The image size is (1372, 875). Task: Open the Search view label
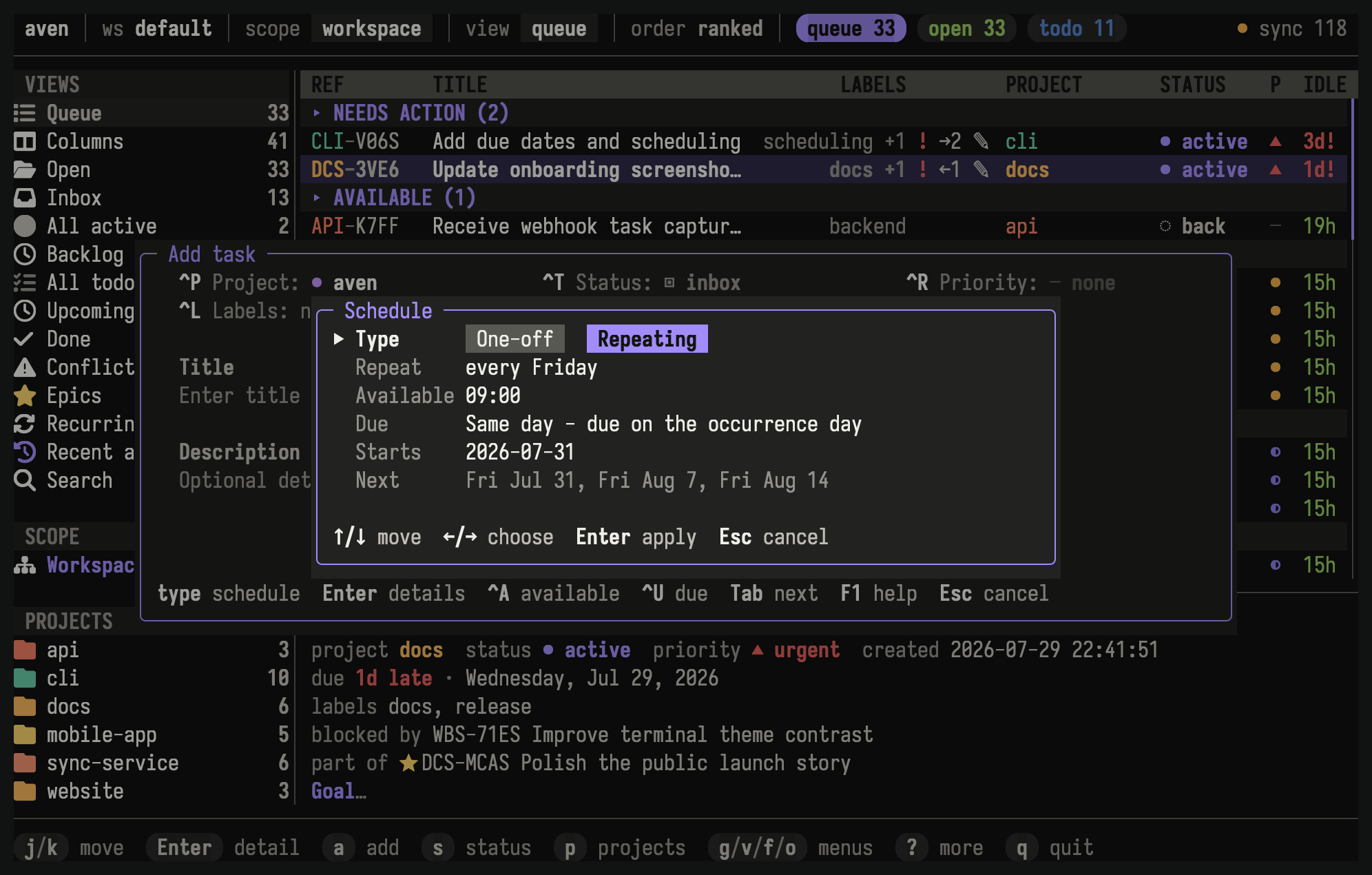(79, 480)
